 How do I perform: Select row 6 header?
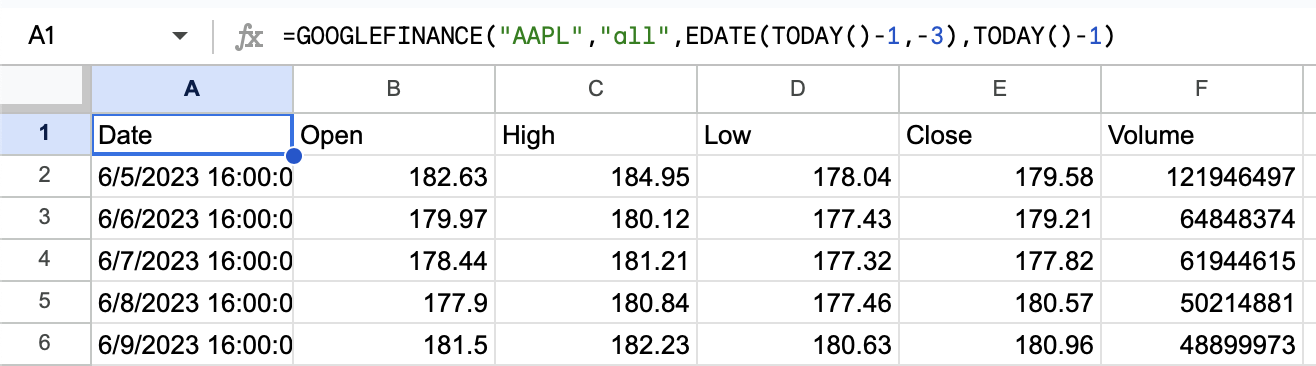coord(45,345)
